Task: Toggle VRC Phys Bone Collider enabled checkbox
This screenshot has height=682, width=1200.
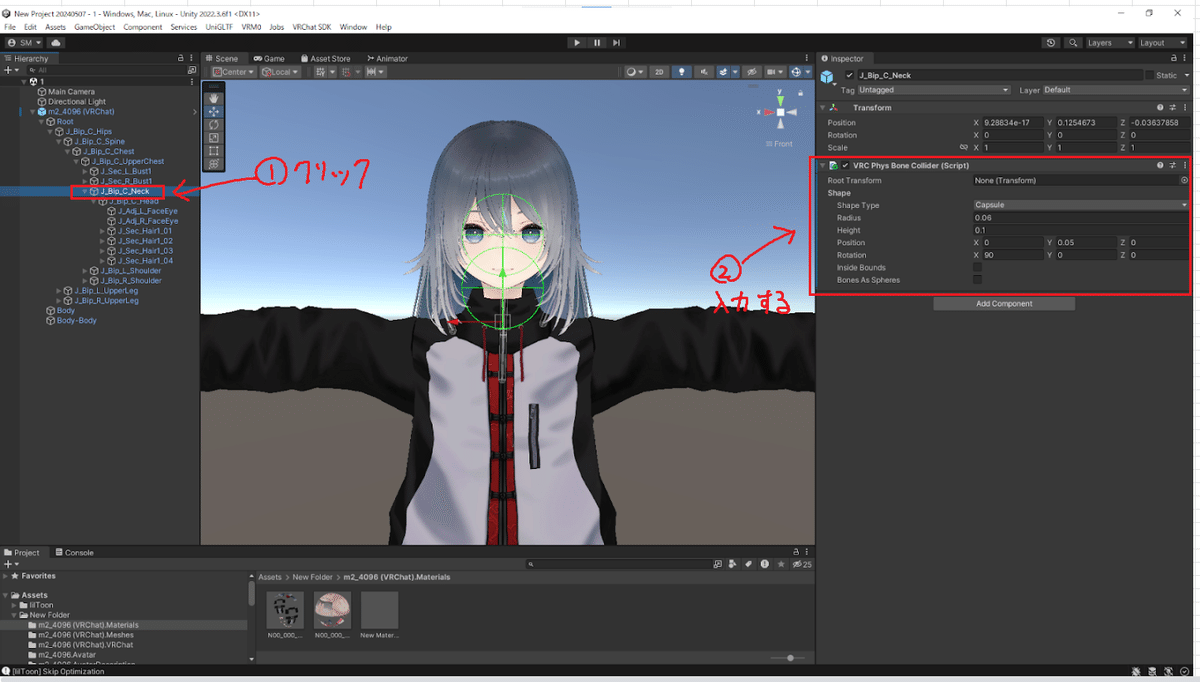Action: (x=846, y=165)
